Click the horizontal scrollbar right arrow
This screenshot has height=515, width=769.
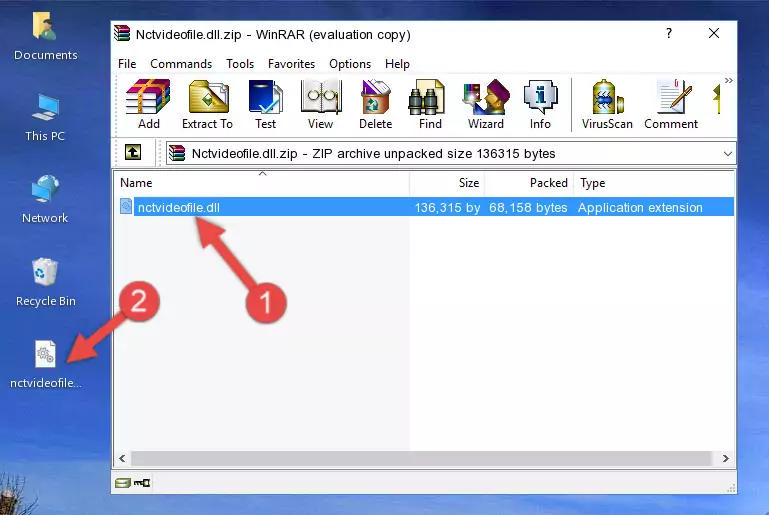click(725, 459)
